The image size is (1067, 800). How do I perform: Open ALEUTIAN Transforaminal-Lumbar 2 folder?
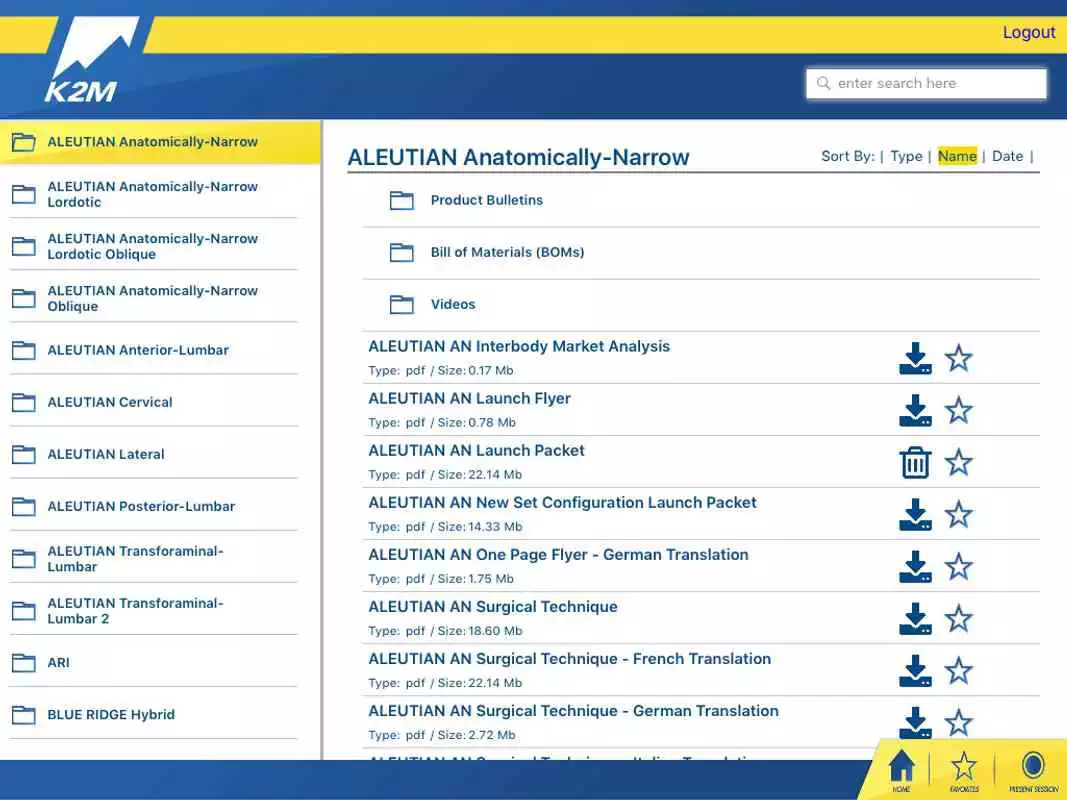point(153,611)
